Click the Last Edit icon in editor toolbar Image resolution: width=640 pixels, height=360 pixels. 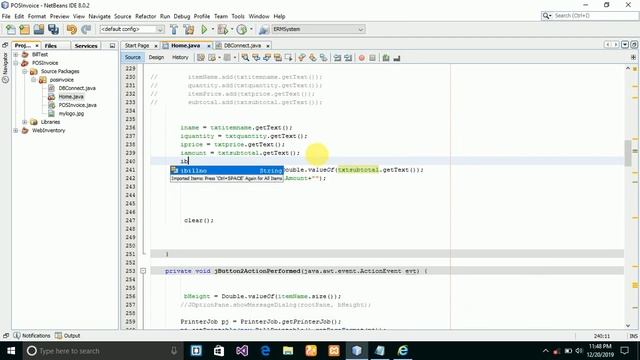[201, 58]
